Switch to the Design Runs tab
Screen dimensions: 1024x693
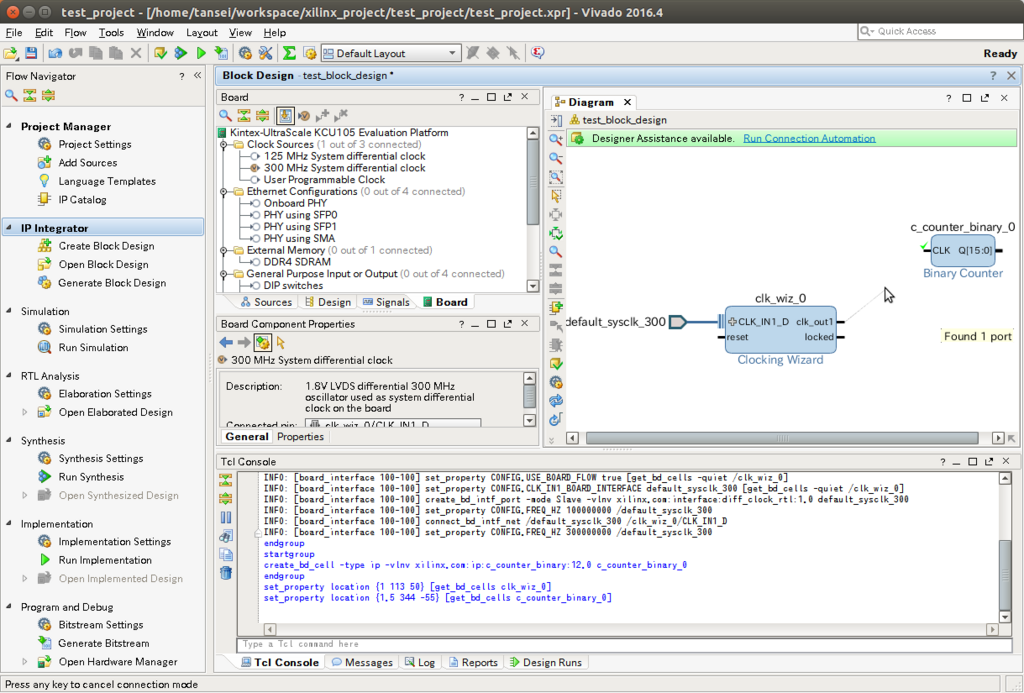coord(545,662)
